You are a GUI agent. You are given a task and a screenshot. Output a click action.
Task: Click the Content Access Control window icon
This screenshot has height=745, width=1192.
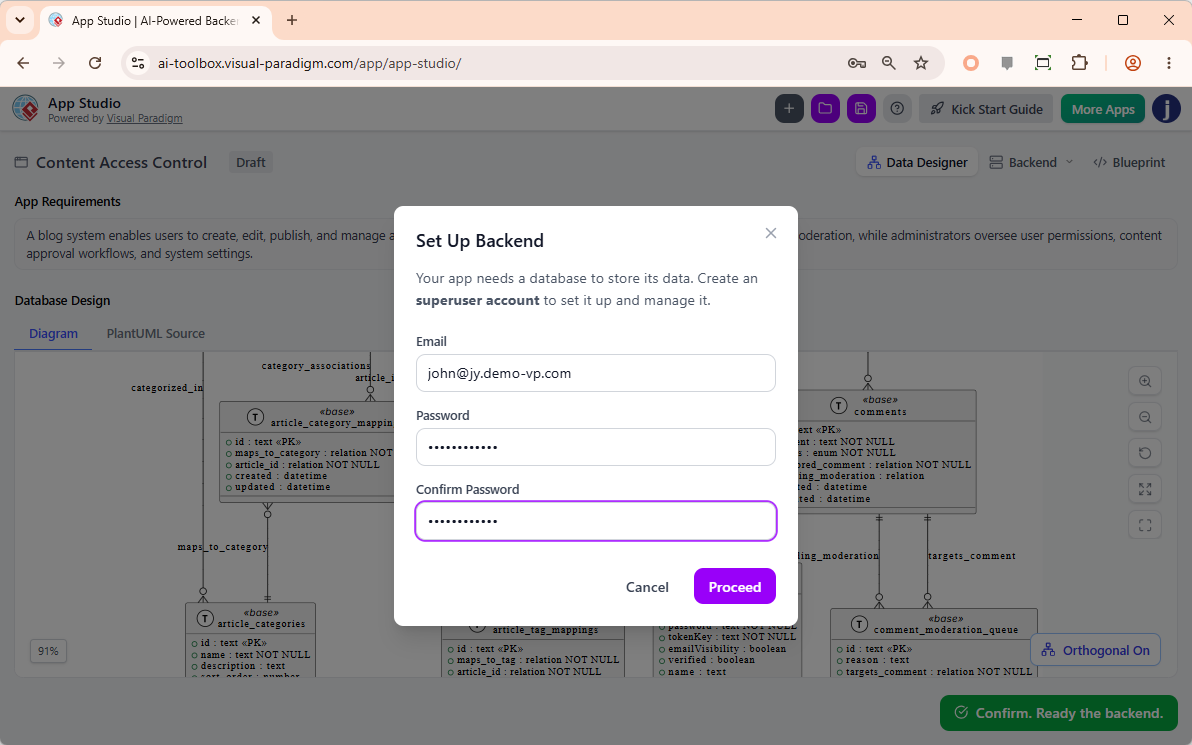coord(21,162)
